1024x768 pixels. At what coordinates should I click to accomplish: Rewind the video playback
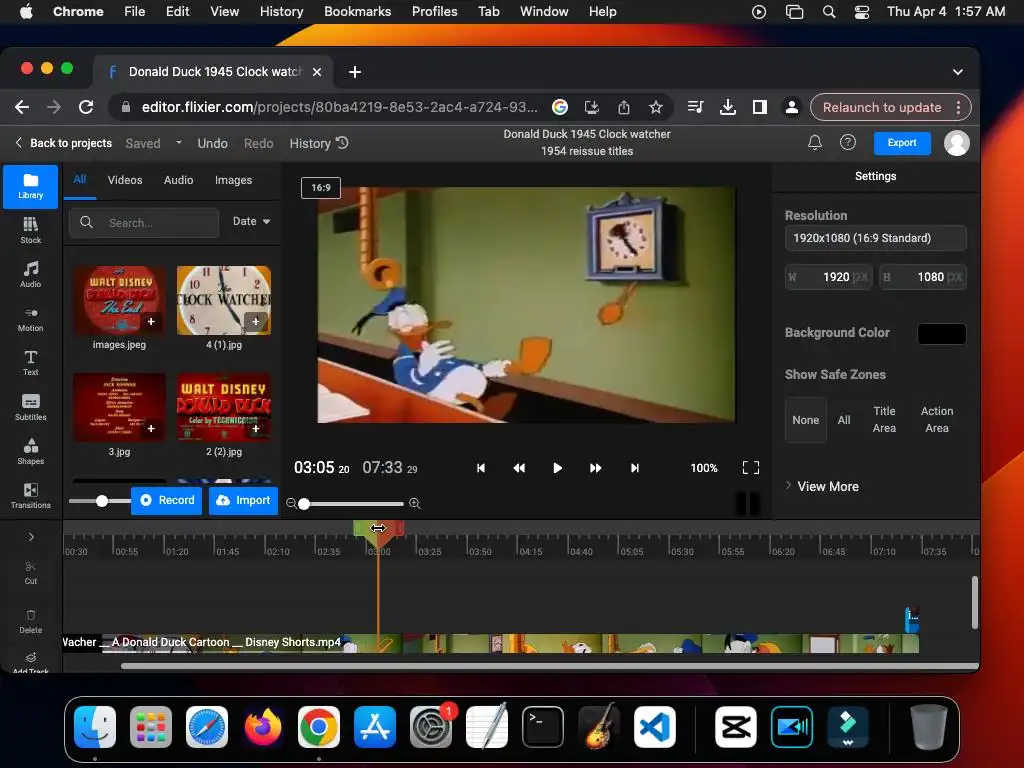pos(519,468)
